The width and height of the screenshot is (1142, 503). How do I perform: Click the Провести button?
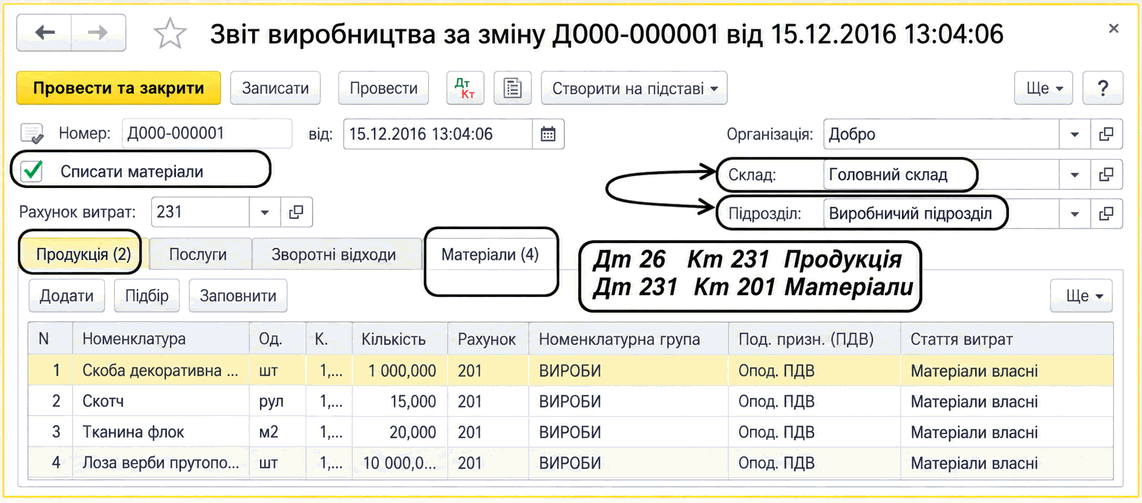(x=384, y=89)
